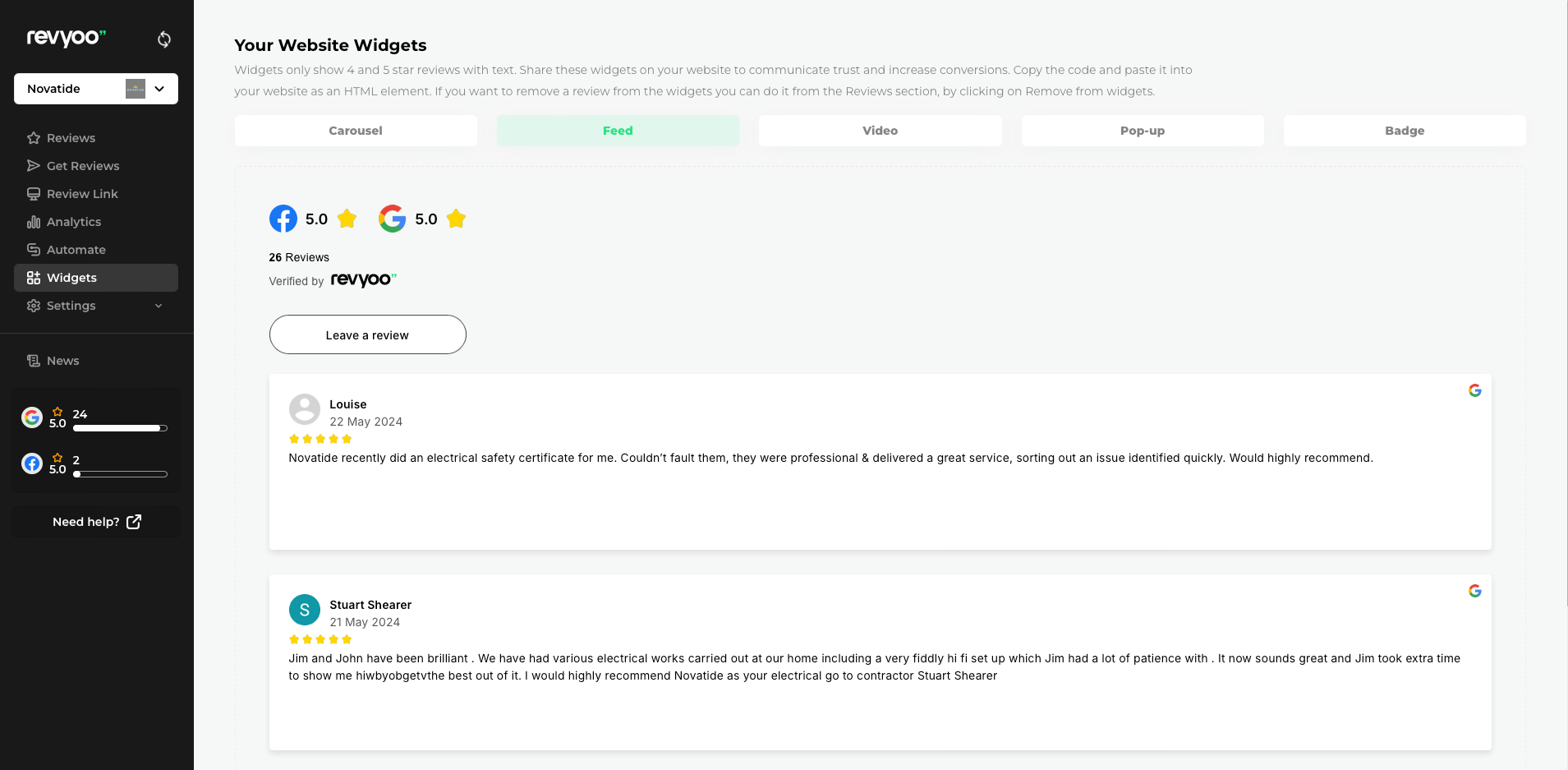The width and height of the screenshot is (1568, 770).
Task: Click the News newspaper icon
Action: tap(34, 361)
